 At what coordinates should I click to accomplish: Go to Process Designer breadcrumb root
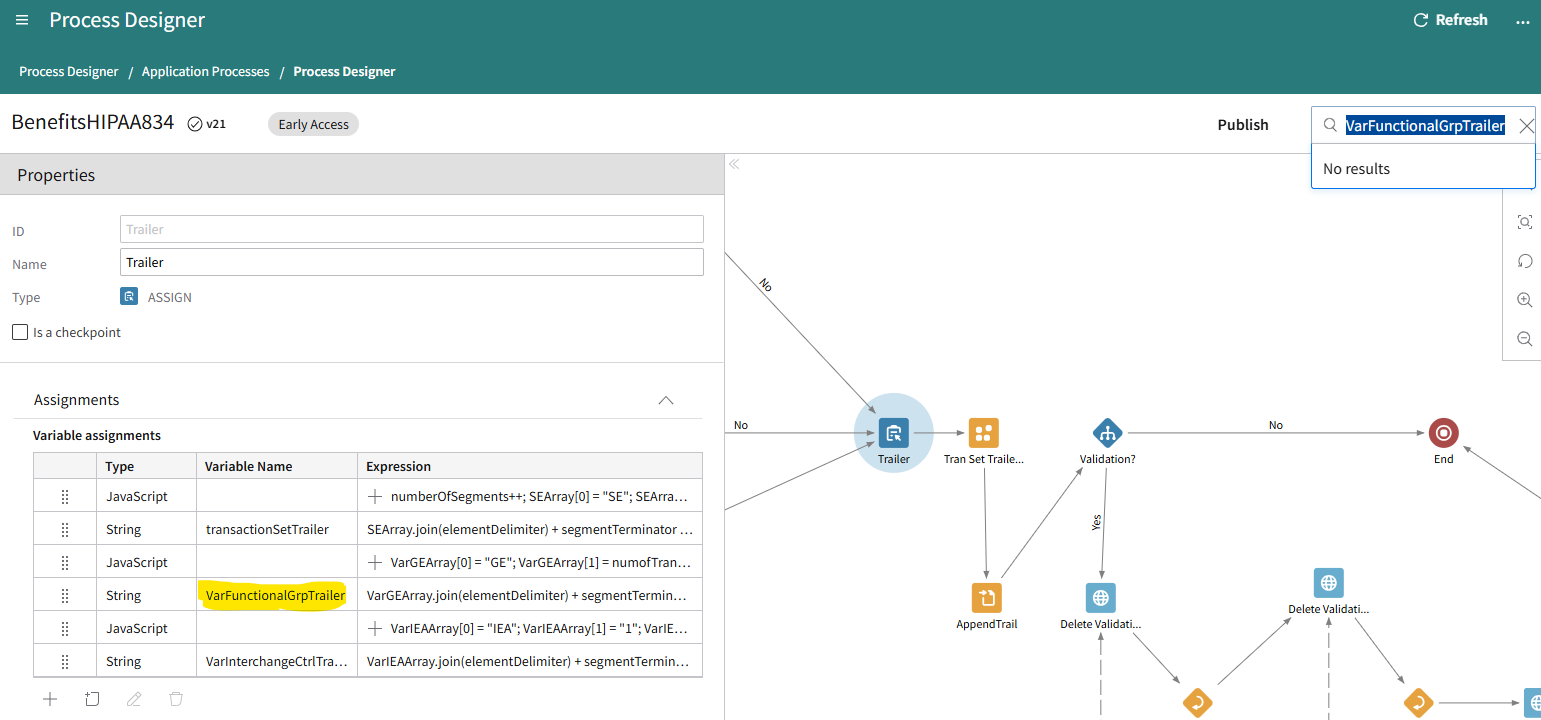(x=69, y=72)
